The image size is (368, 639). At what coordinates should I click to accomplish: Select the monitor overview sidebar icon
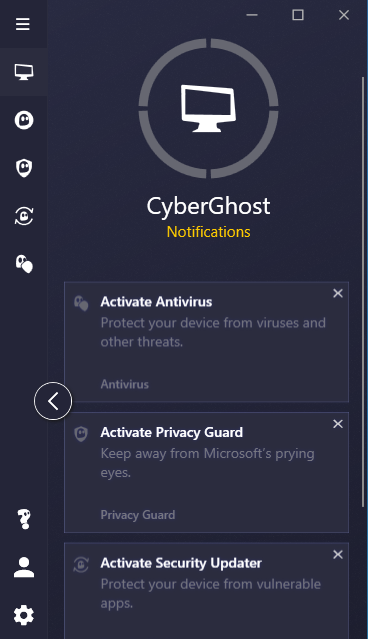point(24,72)
